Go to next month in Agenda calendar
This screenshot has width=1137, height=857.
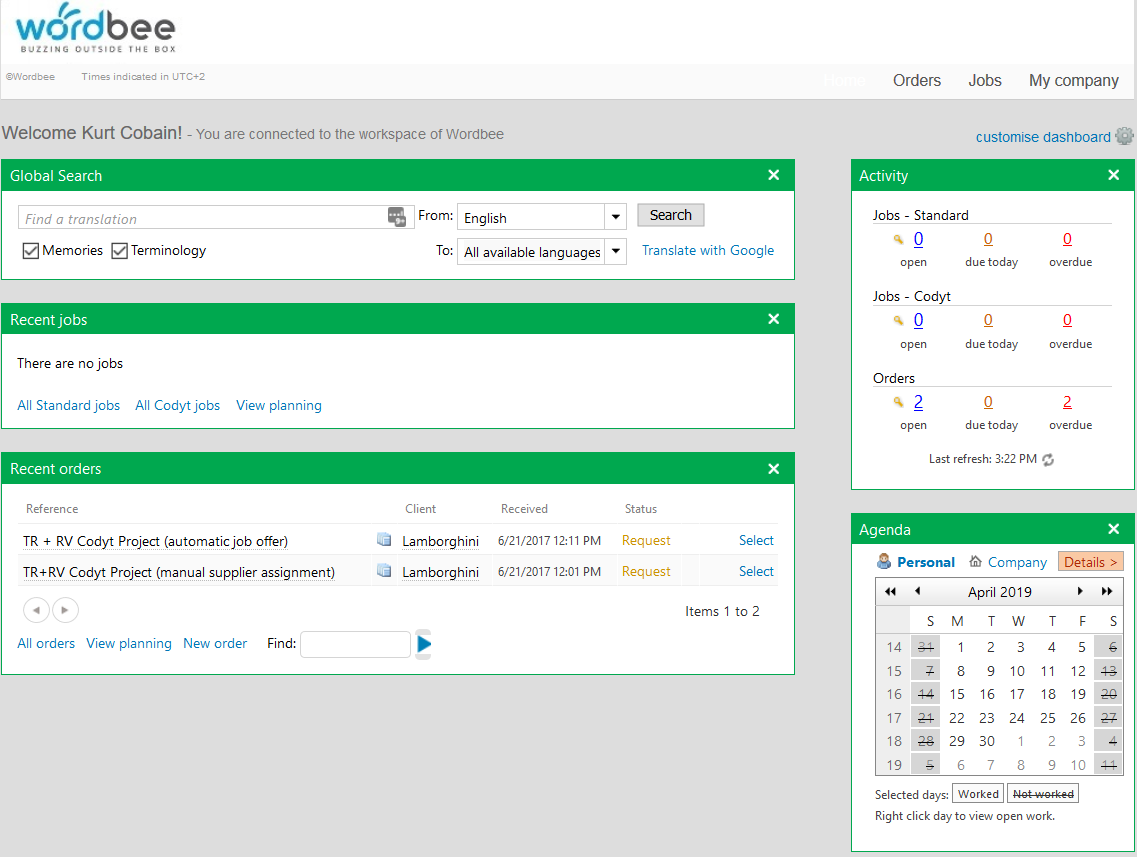(1080, 592)
